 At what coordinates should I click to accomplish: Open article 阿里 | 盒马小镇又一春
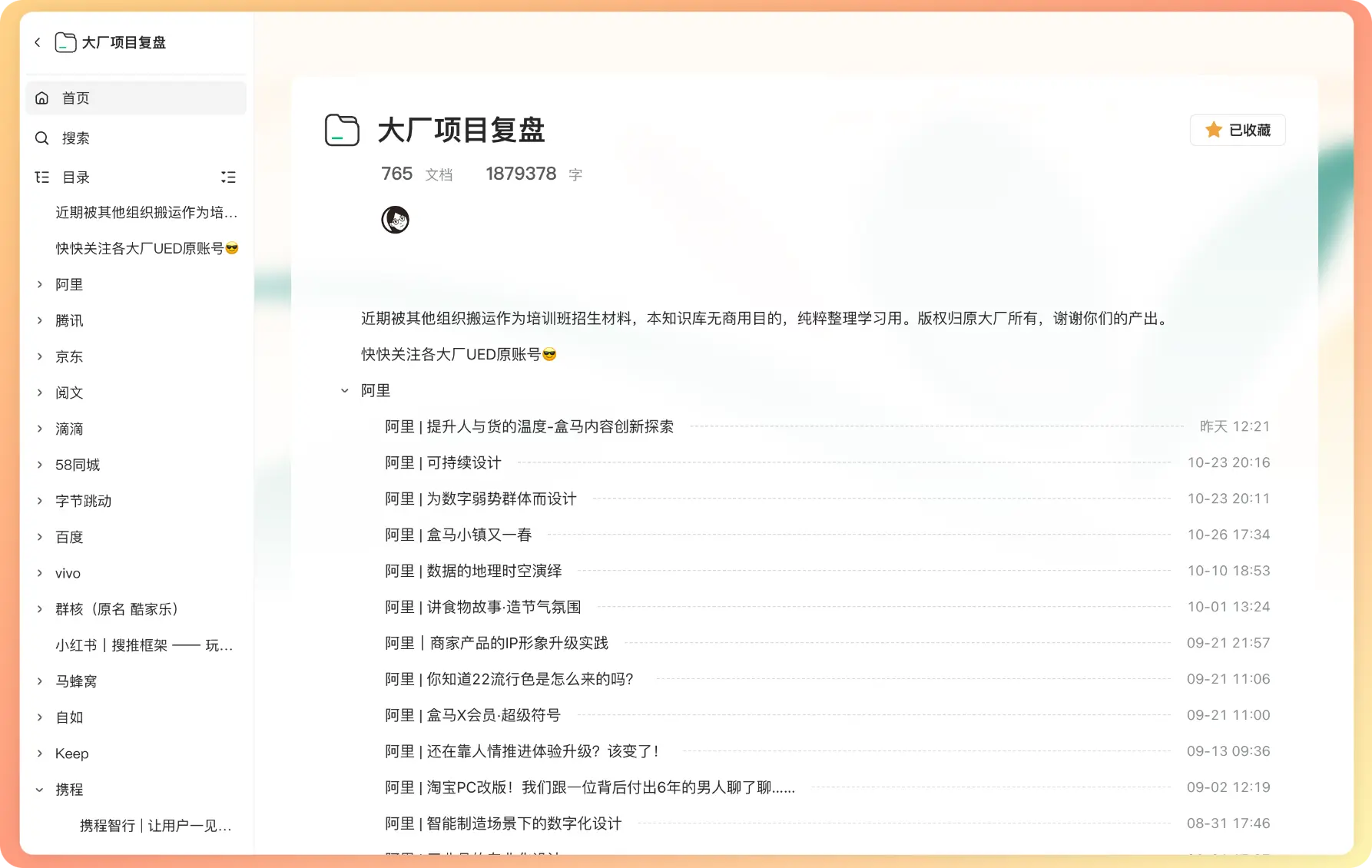point(459,535)
